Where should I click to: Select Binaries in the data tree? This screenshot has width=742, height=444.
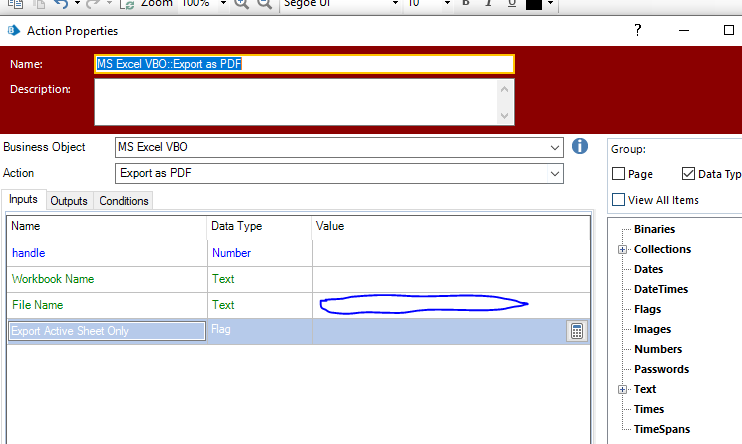(x=654, y=229)
